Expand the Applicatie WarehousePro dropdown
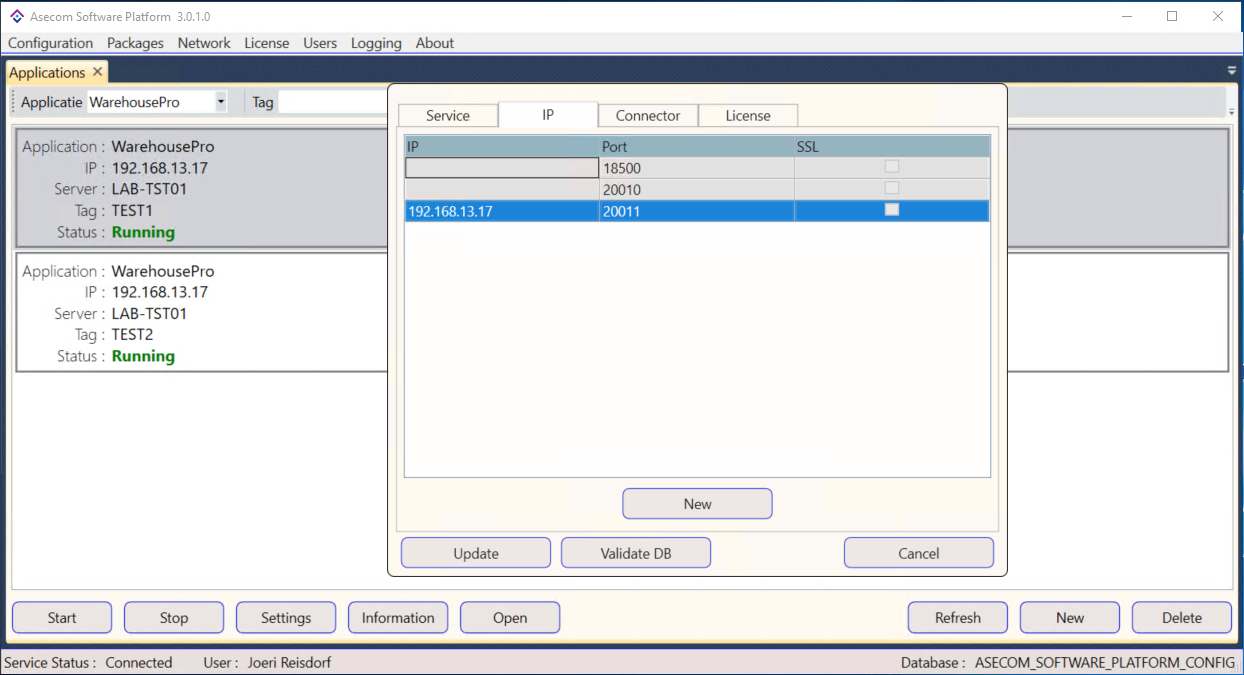Viewport: 1244px width, 675px height. 220,102
